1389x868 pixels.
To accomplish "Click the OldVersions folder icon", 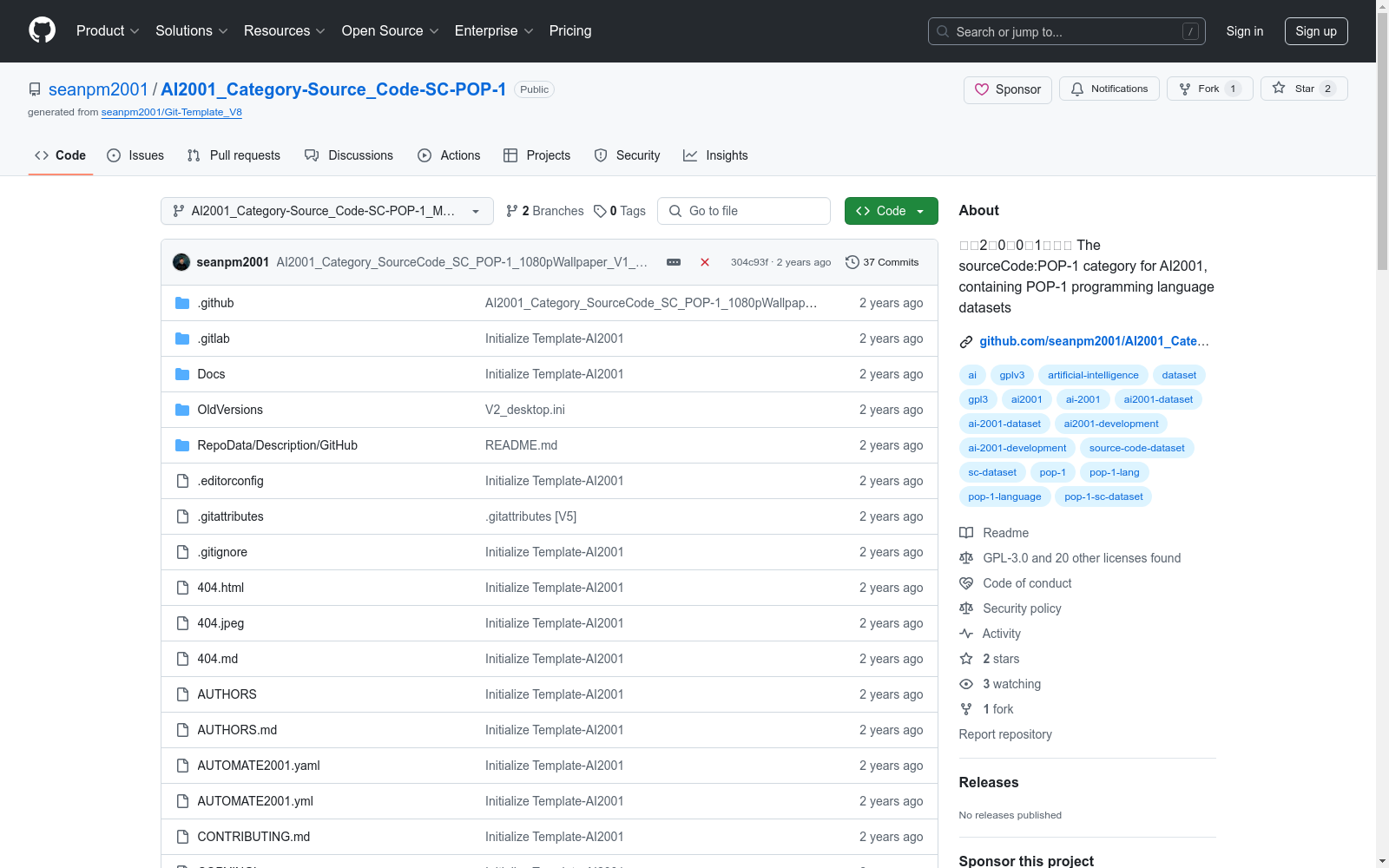I will [x=182, y=410].
